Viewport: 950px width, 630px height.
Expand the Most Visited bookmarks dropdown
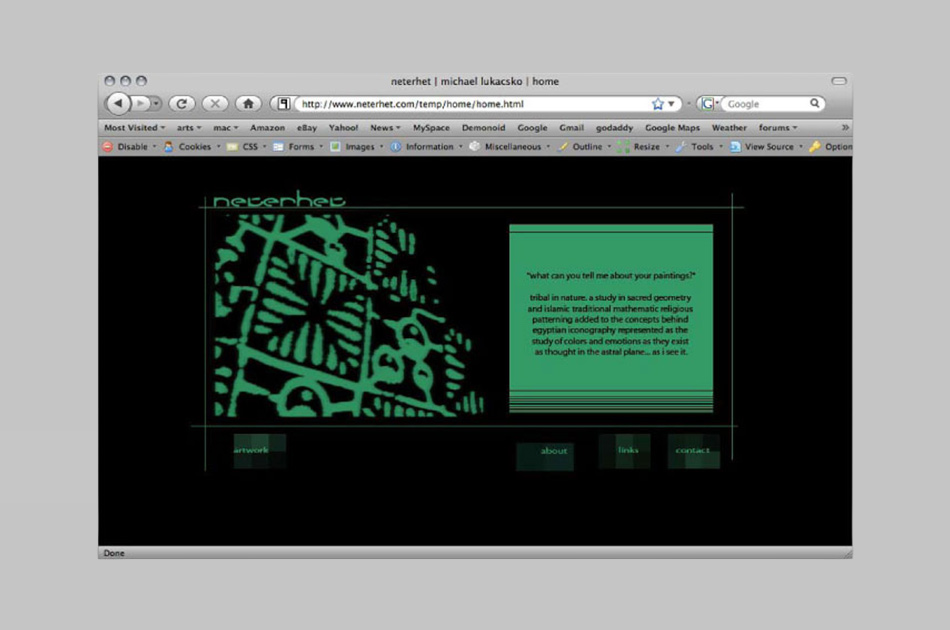pyautogui.click(x=134, y=128)
